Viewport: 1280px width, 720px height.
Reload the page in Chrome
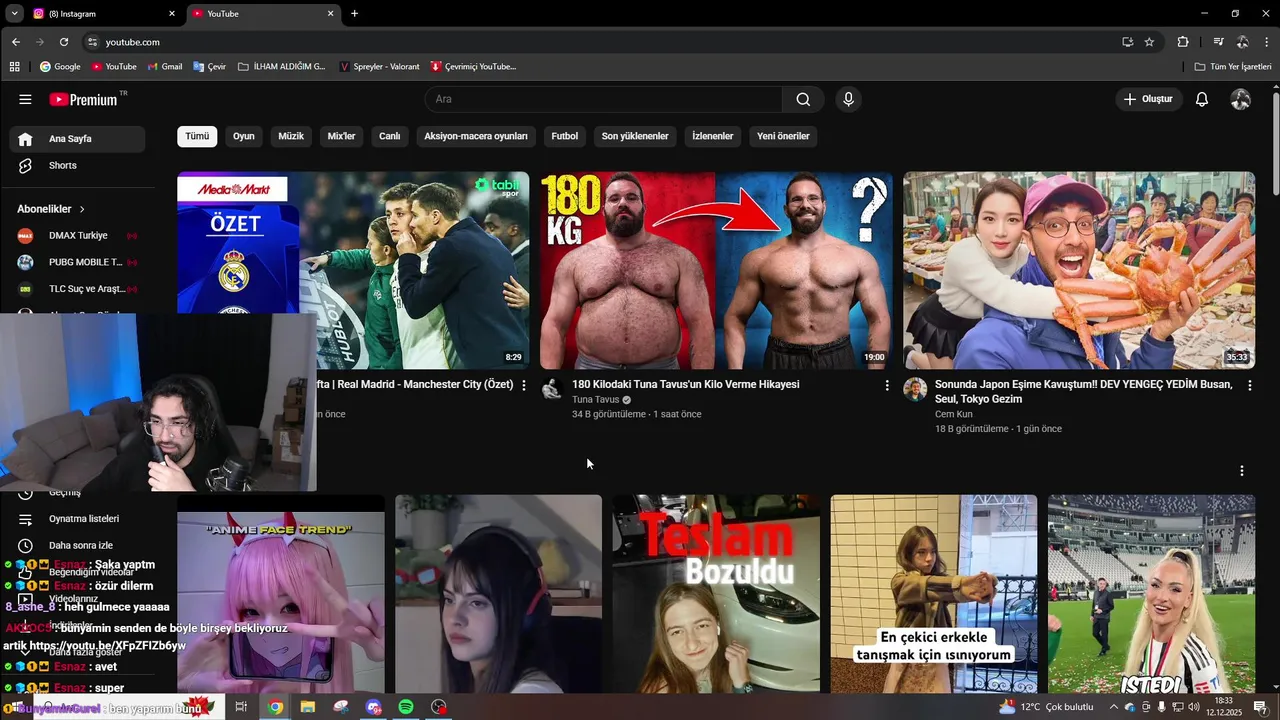(x=64, y=42)
